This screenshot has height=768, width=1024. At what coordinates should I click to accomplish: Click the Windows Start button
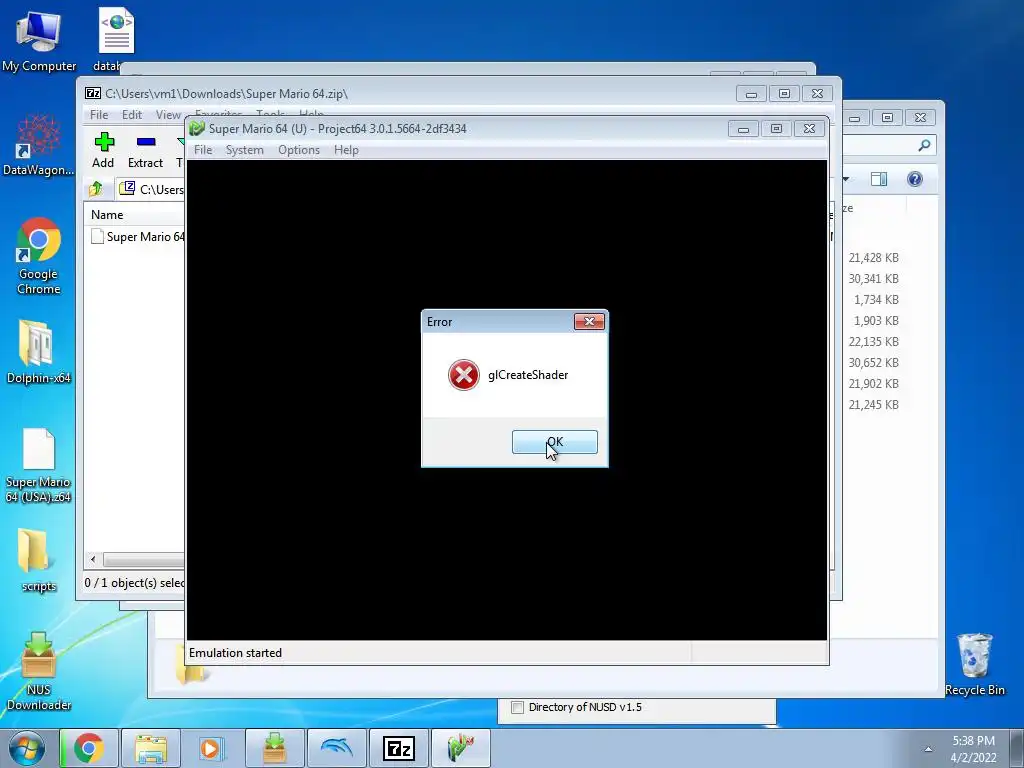(x=27, y=748)
